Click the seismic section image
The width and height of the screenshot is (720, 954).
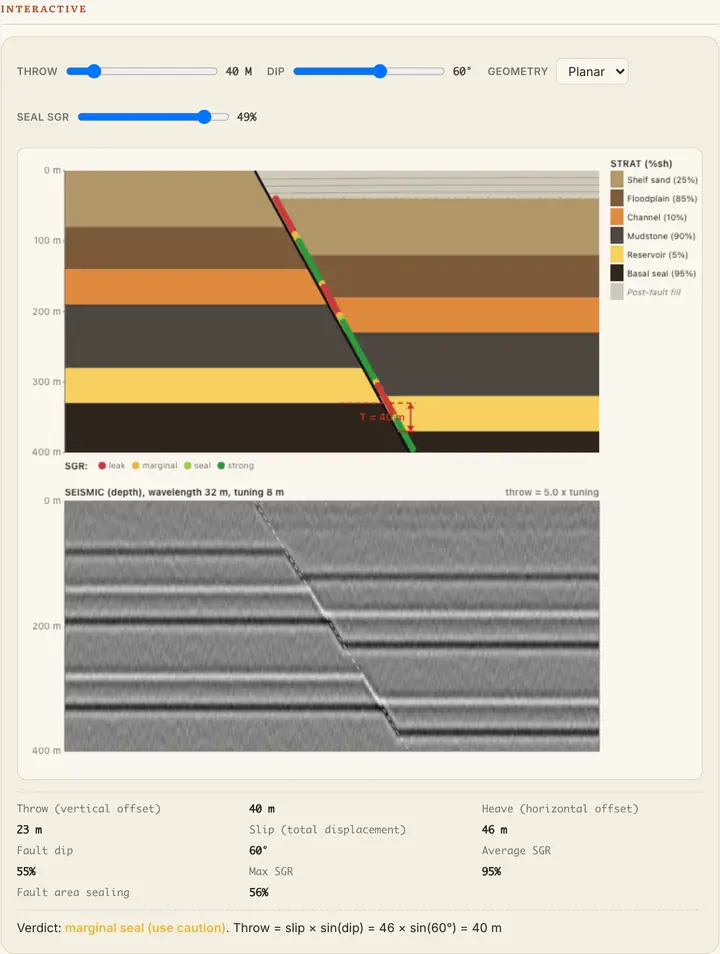tap(332, 625)
